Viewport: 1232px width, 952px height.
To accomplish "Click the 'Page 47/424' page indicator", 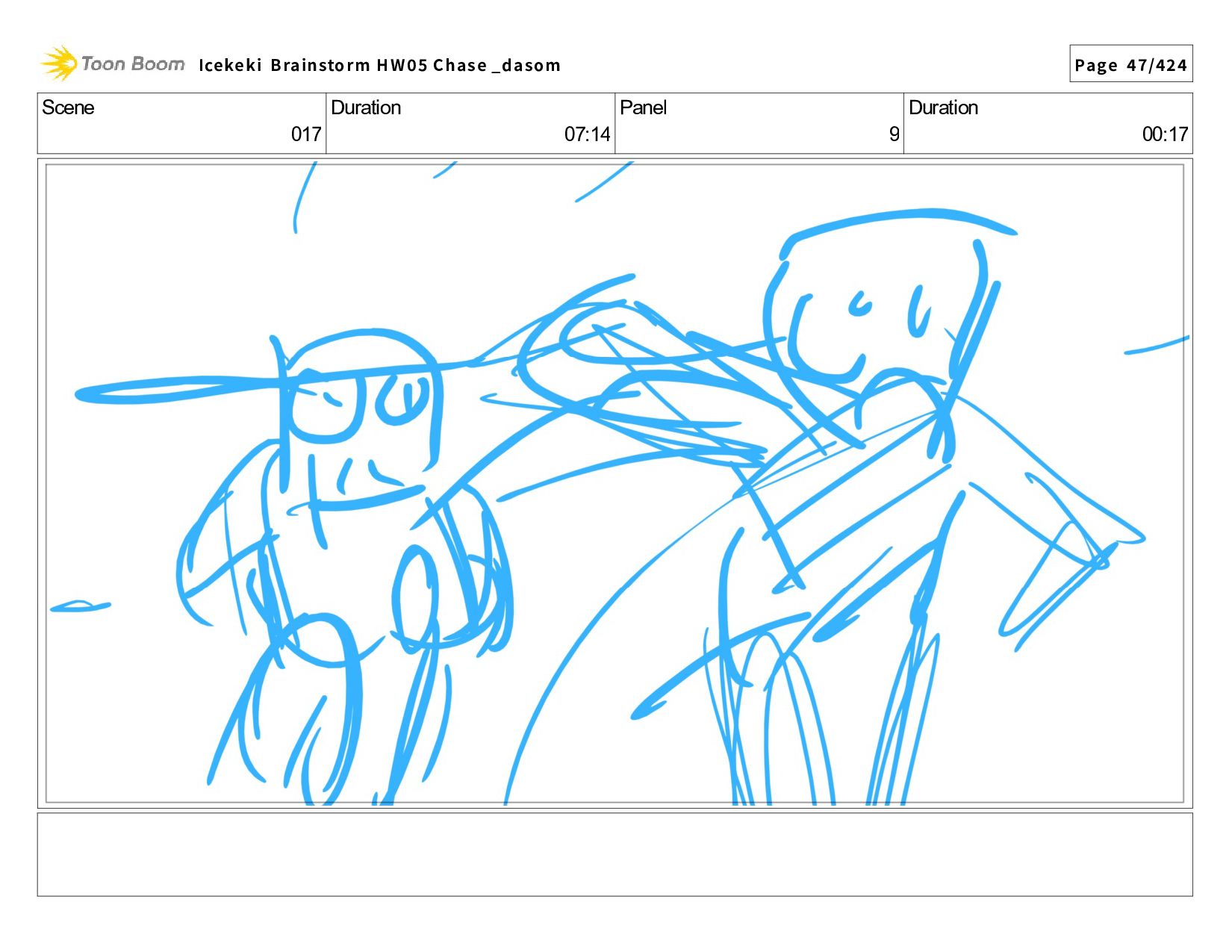I will pos(1130,65).
